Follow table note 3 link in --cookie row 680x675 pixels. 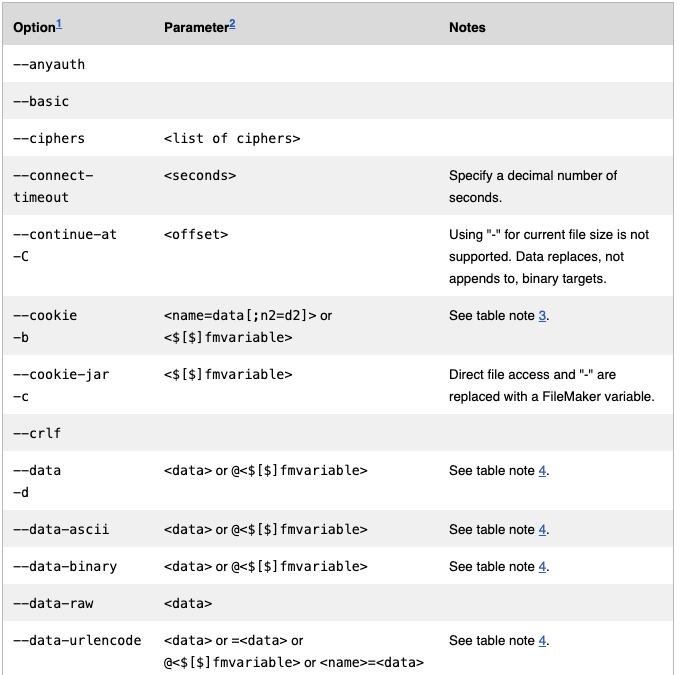542,315
